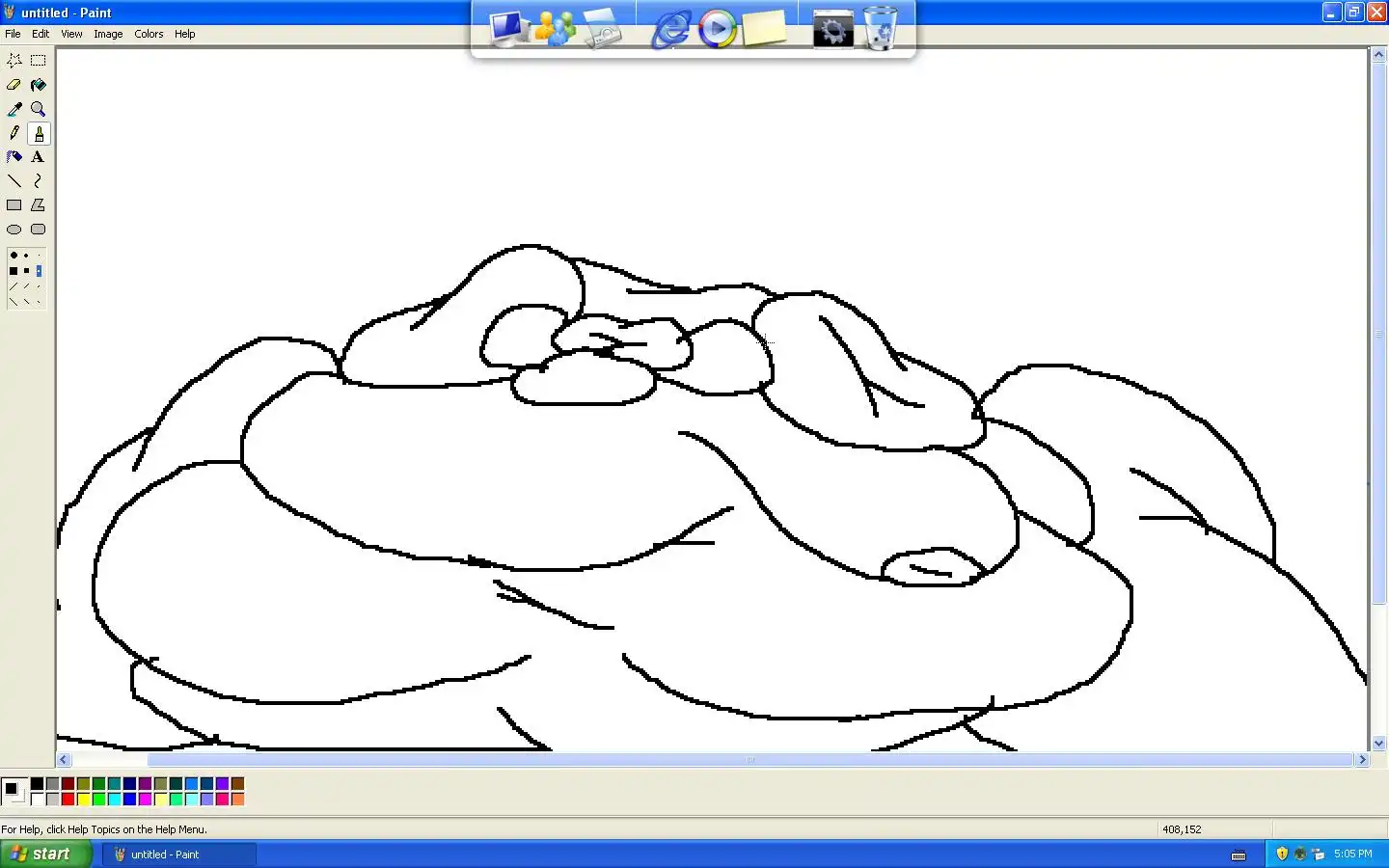This screenshot has height=868, width=1389.
Task: Click the horizontal scrollbar thumb
Action: coord(750,760)
